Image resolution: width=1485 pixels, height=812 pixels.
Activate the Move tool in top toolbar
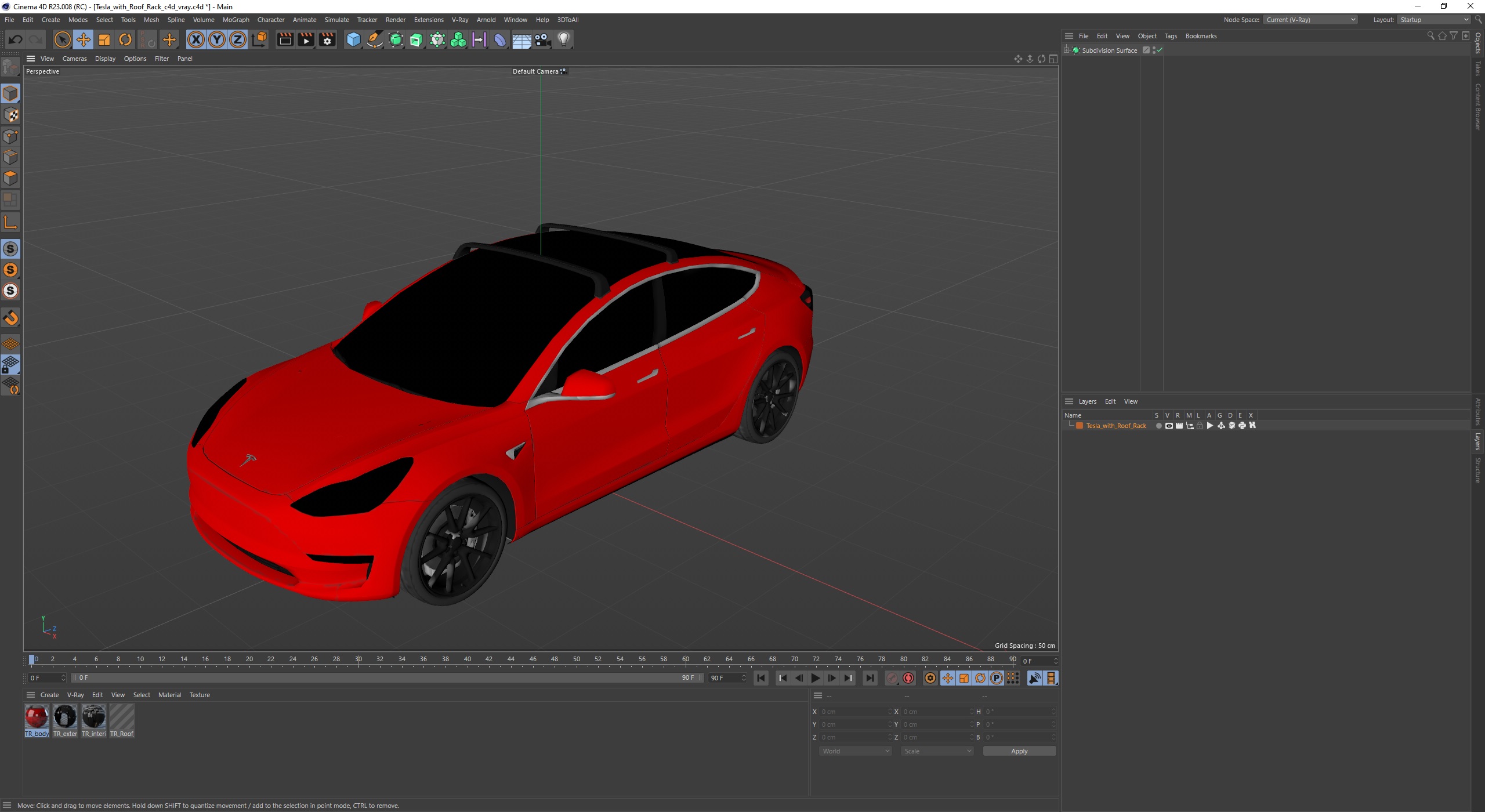coord(84,39)
